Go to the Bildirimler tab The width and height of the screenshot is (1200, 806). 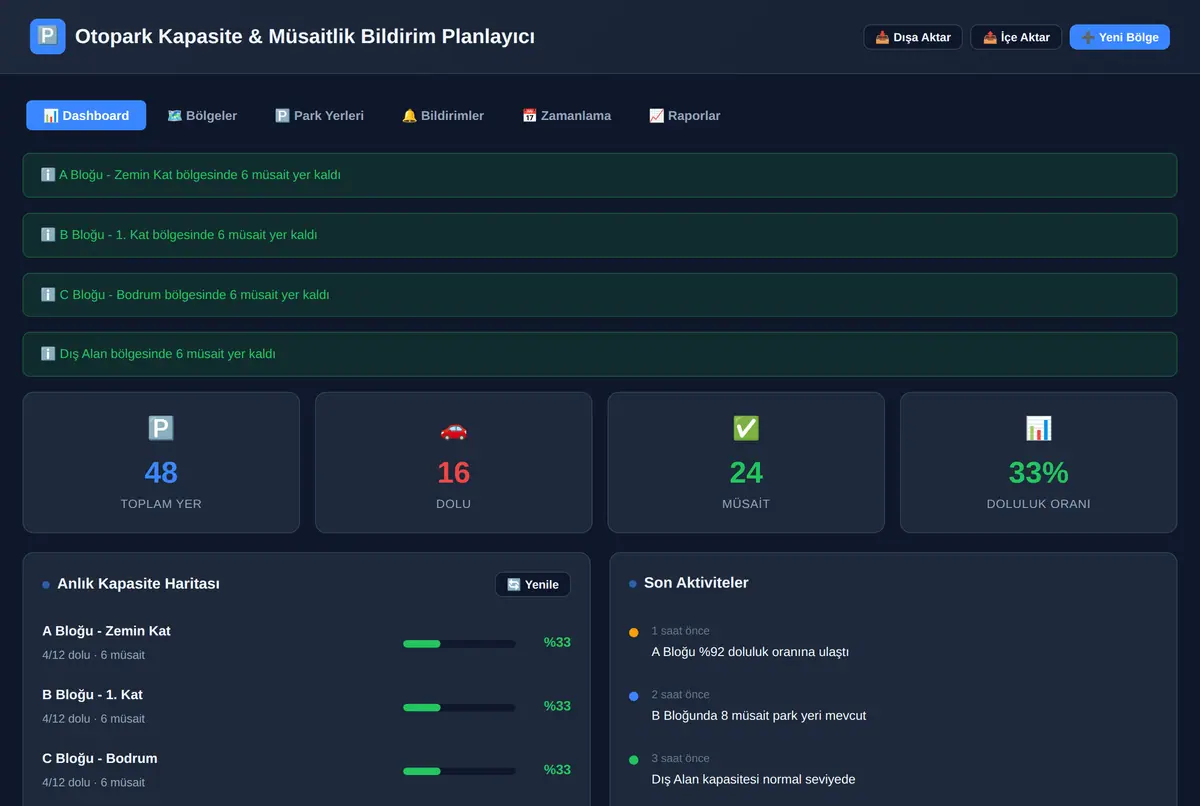[x=443, y=115]
